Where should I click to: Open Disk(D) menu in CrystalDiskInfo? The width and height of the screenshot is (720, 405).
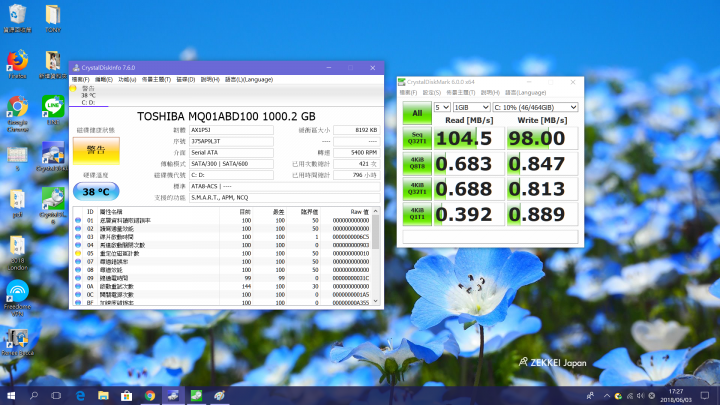(x=186, y=79)
